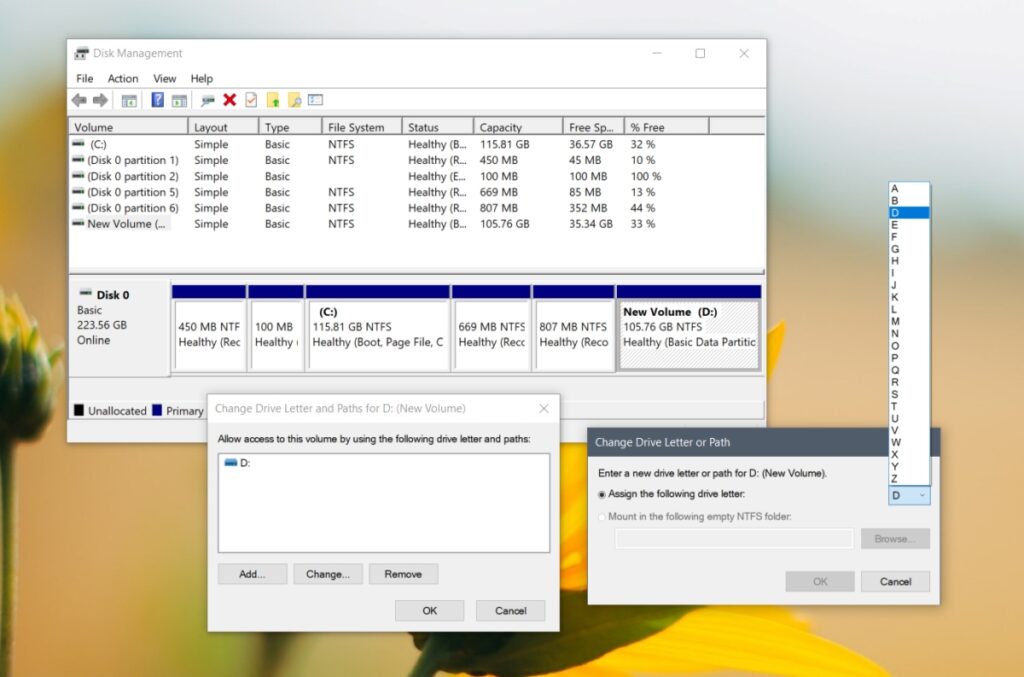Click the Forward arrow toolbar icon
Viewport: 1024px width, 677px height.
pyautogui.click(x=100, y=100)
